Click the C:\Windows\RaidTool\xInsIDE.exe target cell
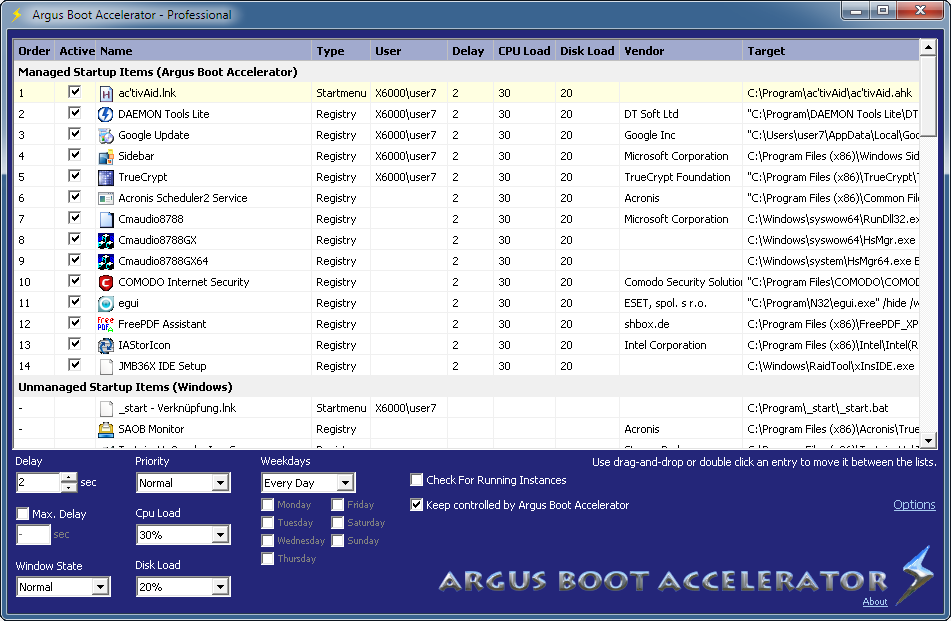The height and width of the screenshot is (621, 951). (831, 366)
